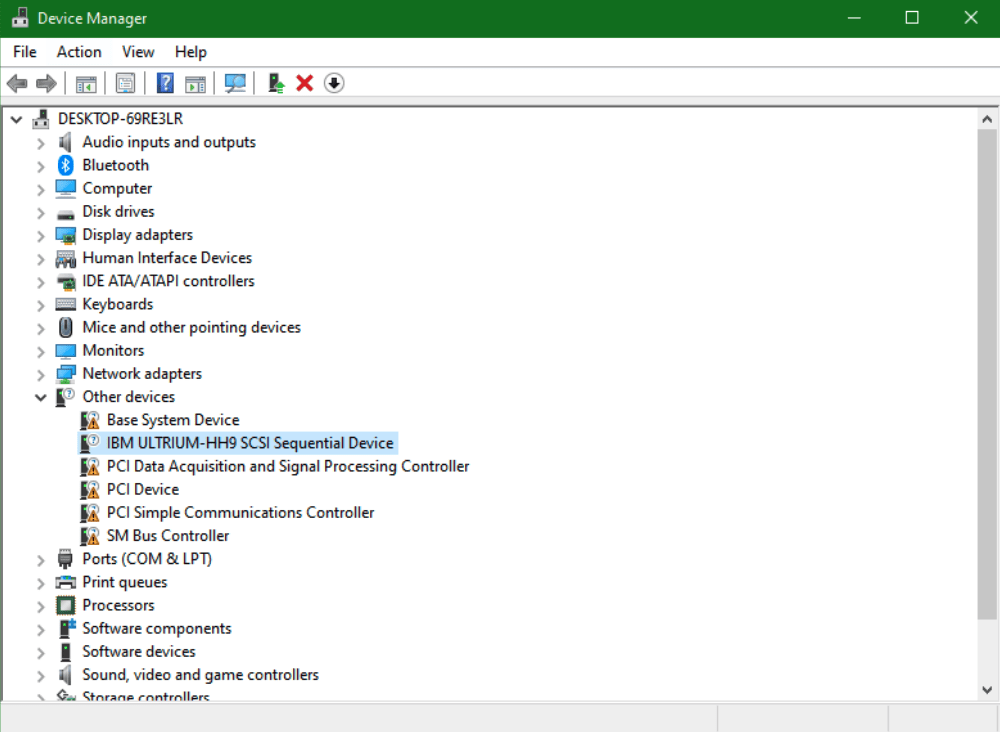Click Scan for hardware changes icon
Viewport: 1000px width, 732px height.
click(x=236, y=83)
